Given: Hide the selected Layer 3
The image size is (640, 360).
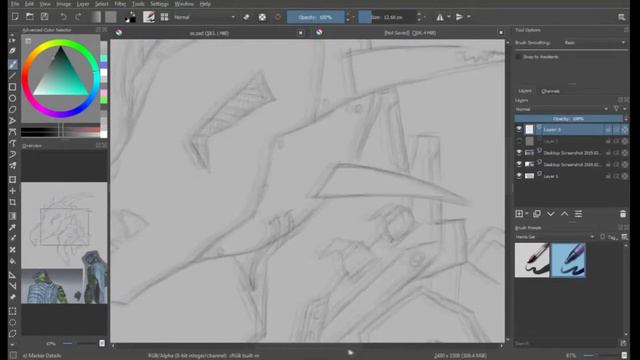Looking at the screenshot, I should (x=519, y=129).
